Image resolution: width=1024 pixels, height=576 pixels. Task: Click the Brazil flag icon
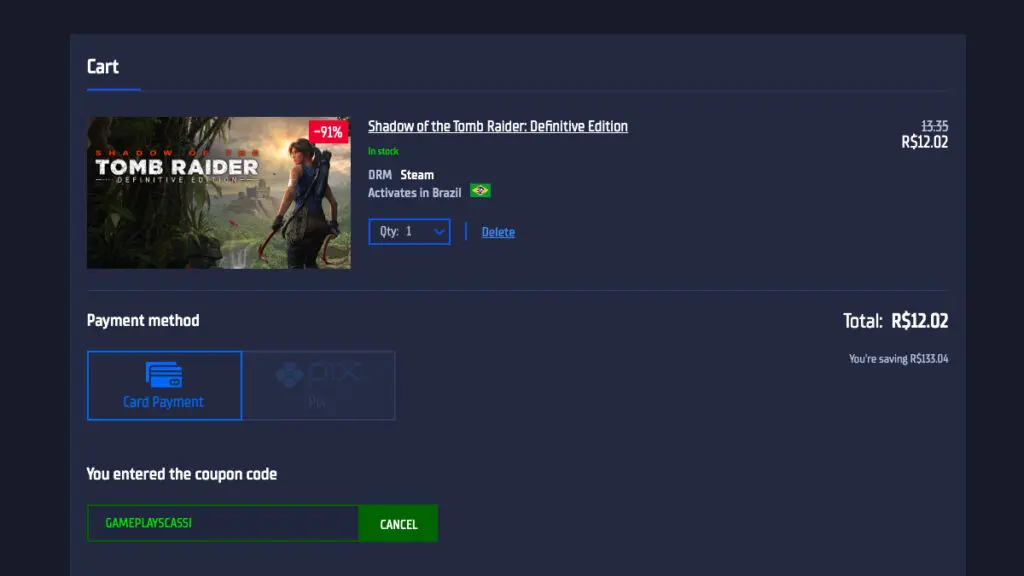tap(480, 191)
